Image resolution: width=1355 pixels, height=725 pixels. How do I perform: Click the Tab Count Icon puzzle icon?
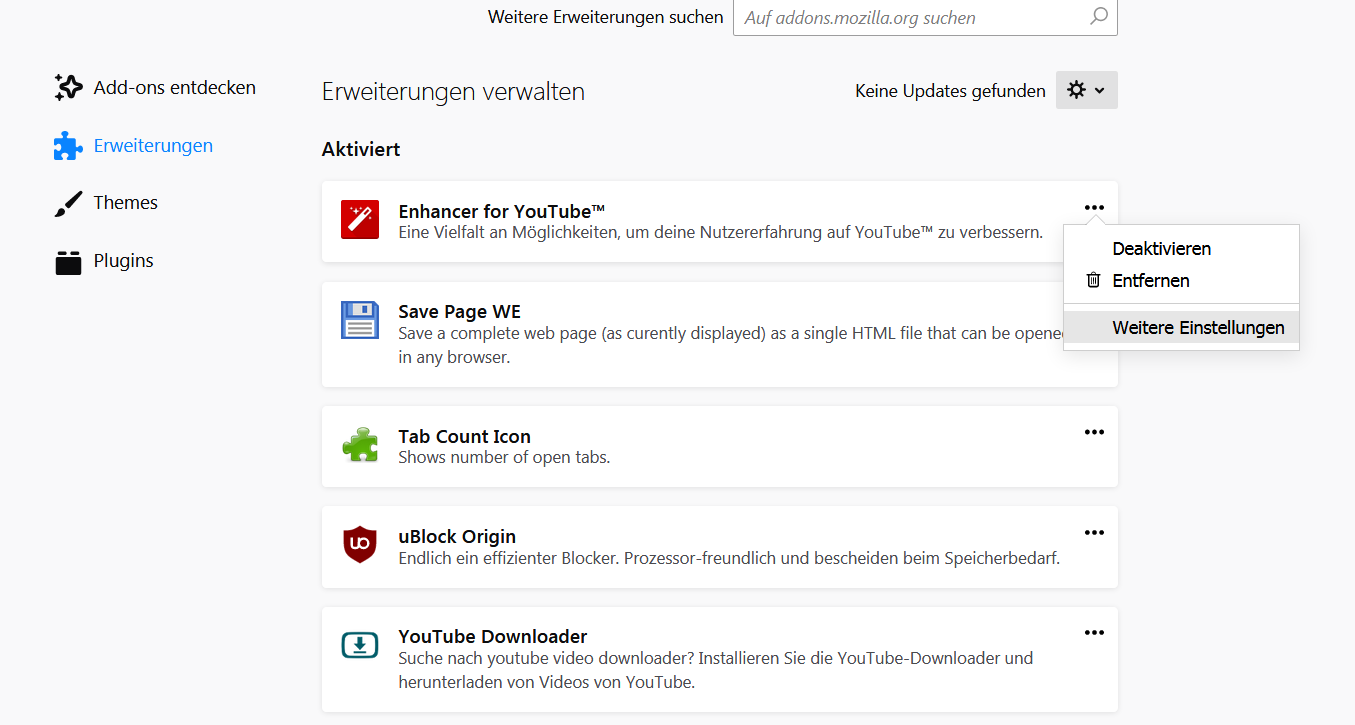[360, 444]
